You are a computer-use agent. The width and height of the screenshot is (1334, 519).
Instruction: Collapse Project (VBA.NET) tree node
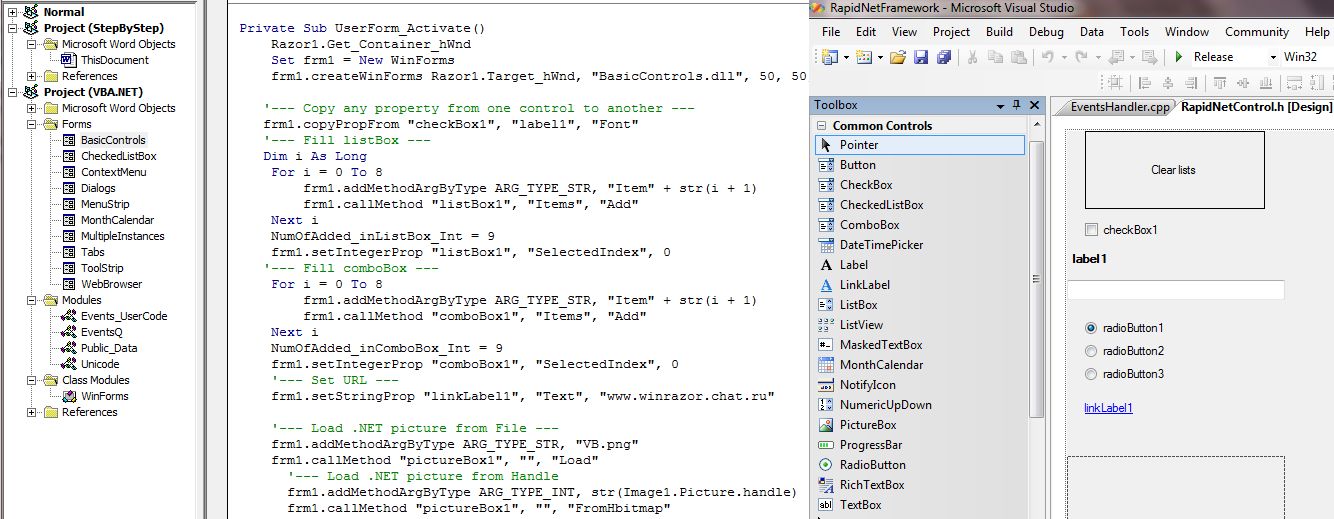[x=13, y=92]
